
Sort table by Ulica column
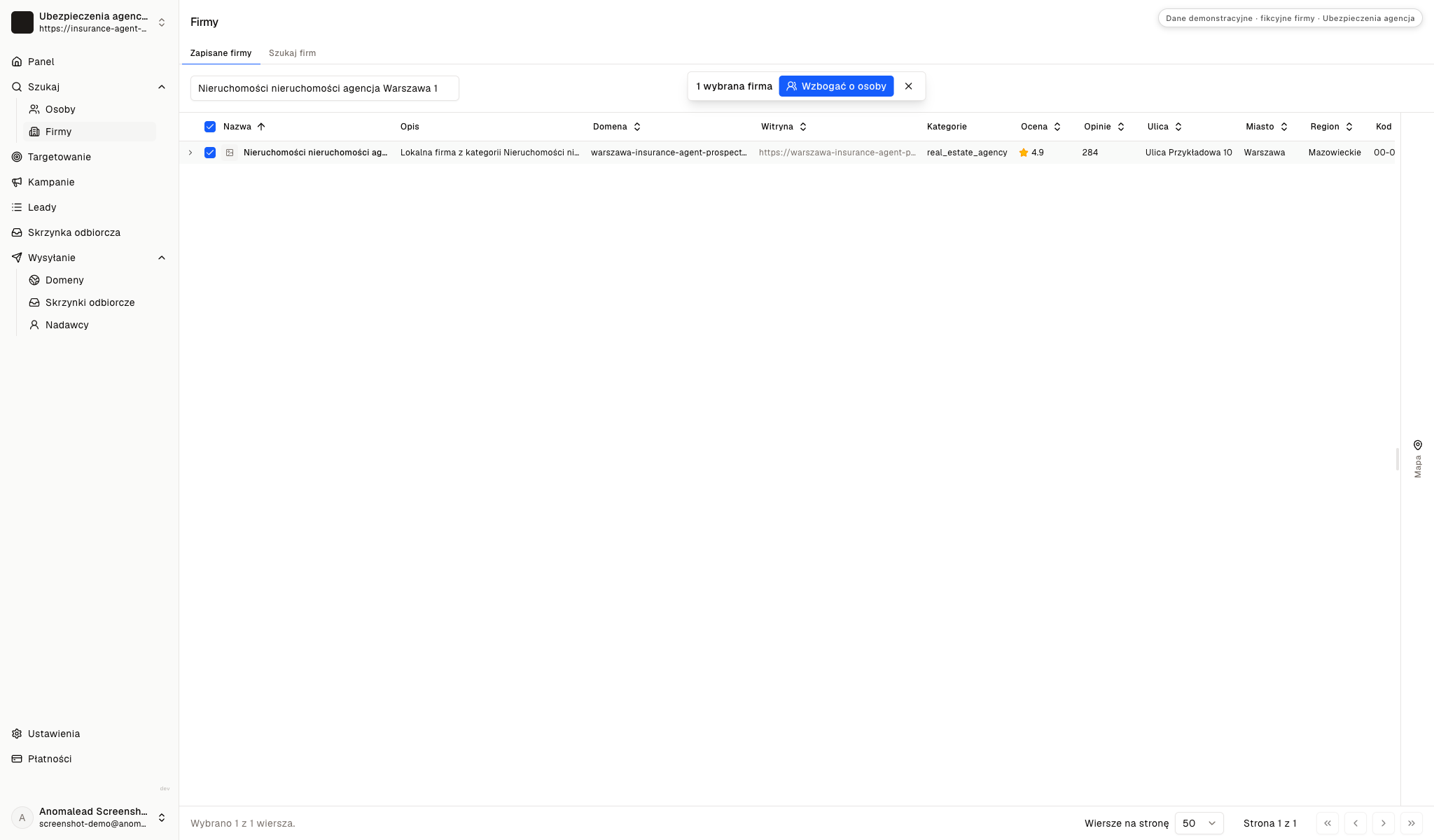coord(1164,127)
